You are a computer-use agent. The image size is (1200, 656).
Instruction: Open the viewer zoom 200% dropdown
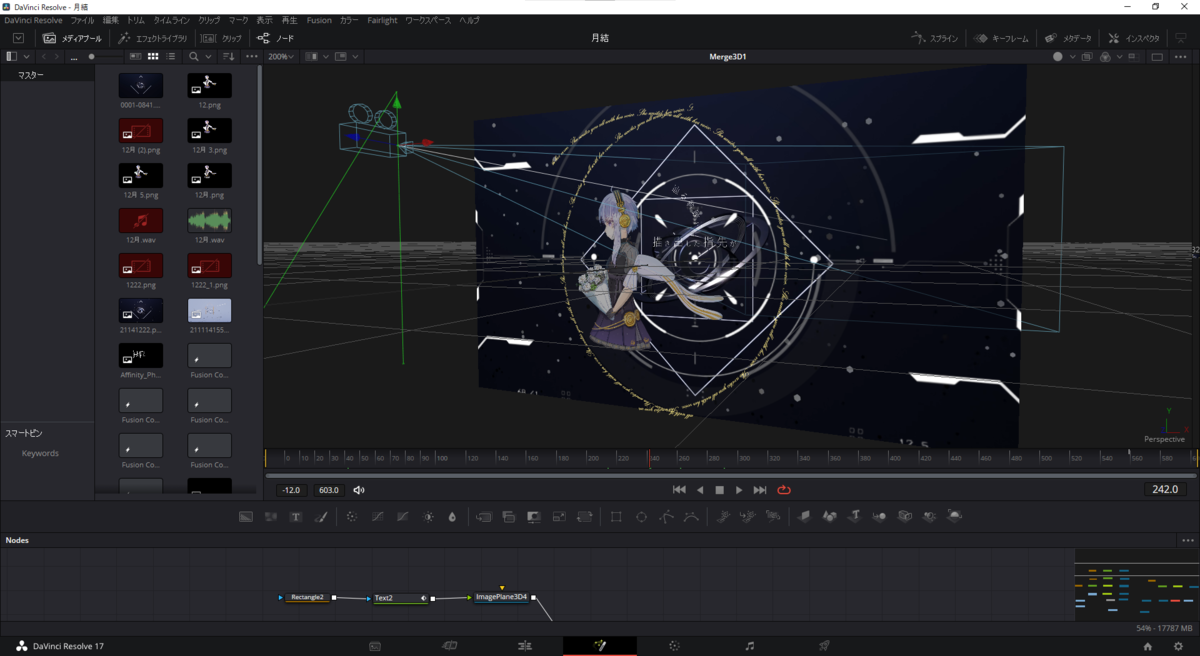(281, 57)
